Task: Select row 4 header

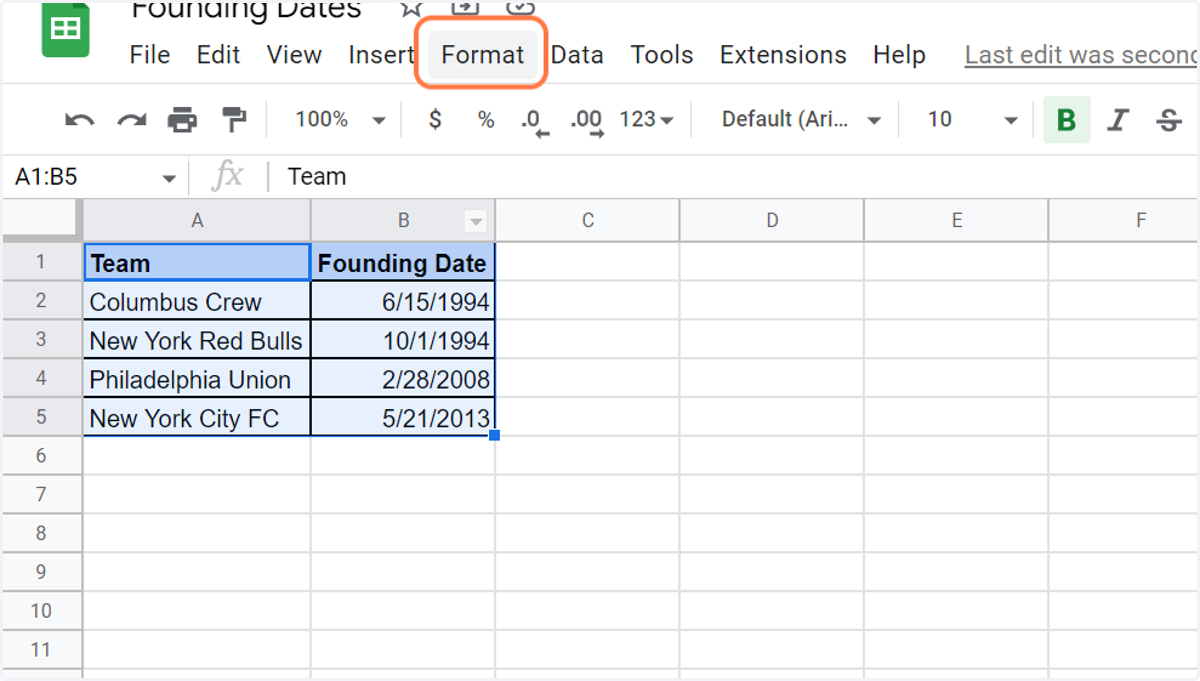Action: click(41, 379)
